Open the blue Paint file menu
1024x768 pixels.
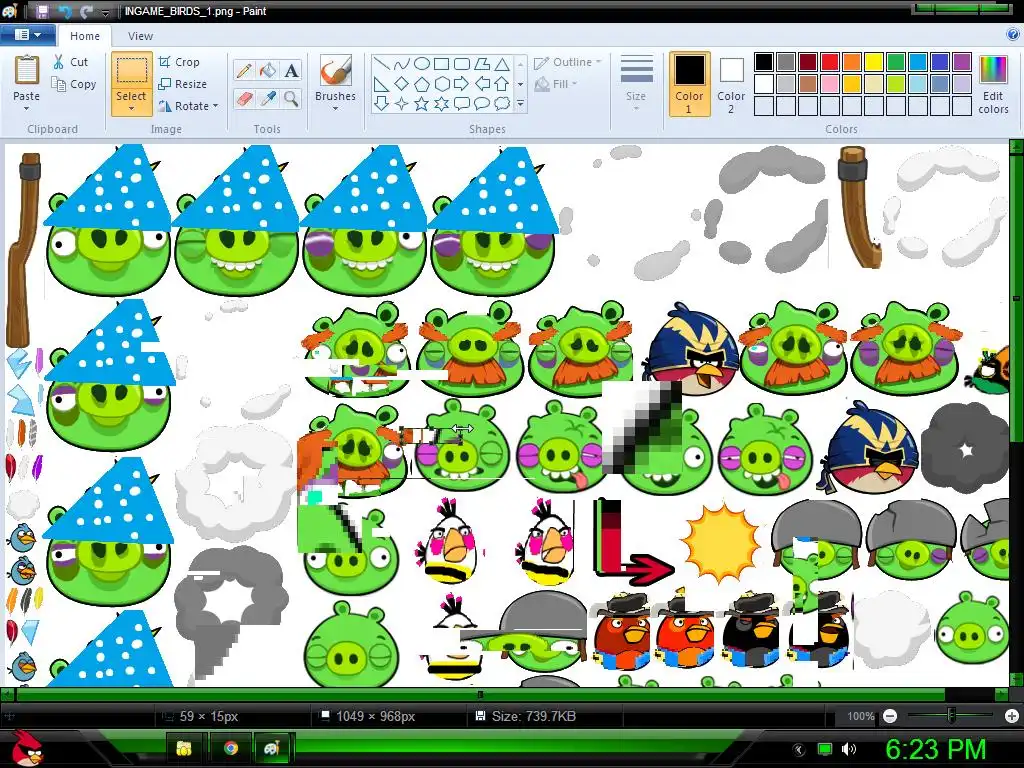[x=27, y=35]
